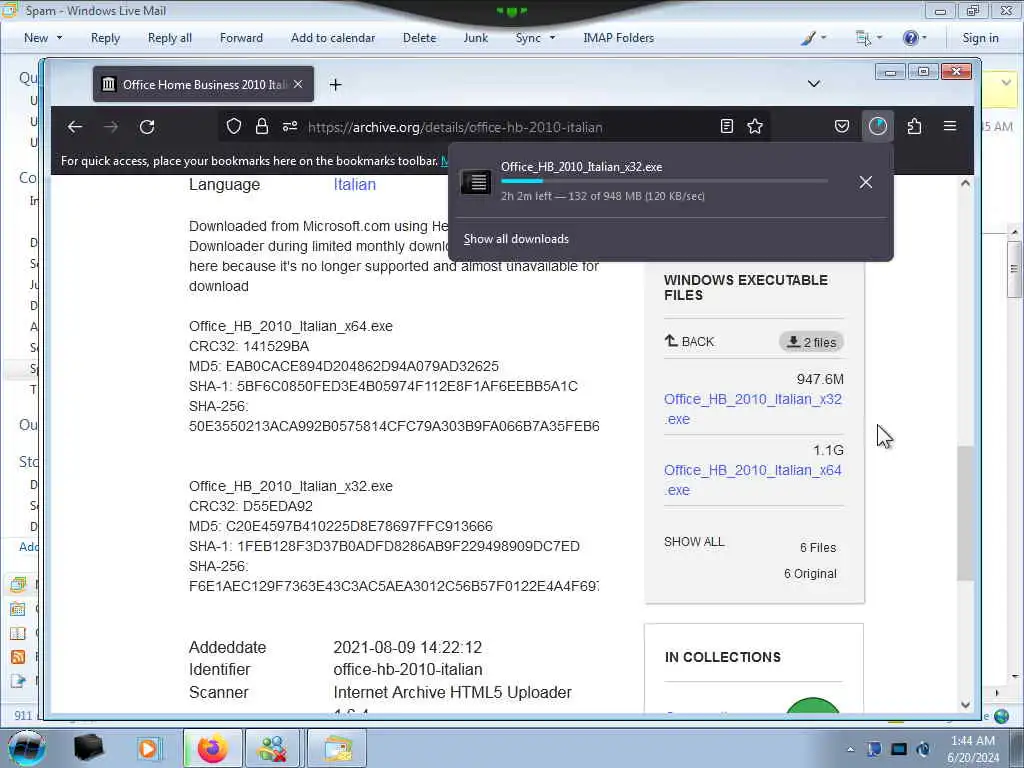1024x768 pixels.
Task: Click the downloading file icon in panel
Action: click(475, 182)
